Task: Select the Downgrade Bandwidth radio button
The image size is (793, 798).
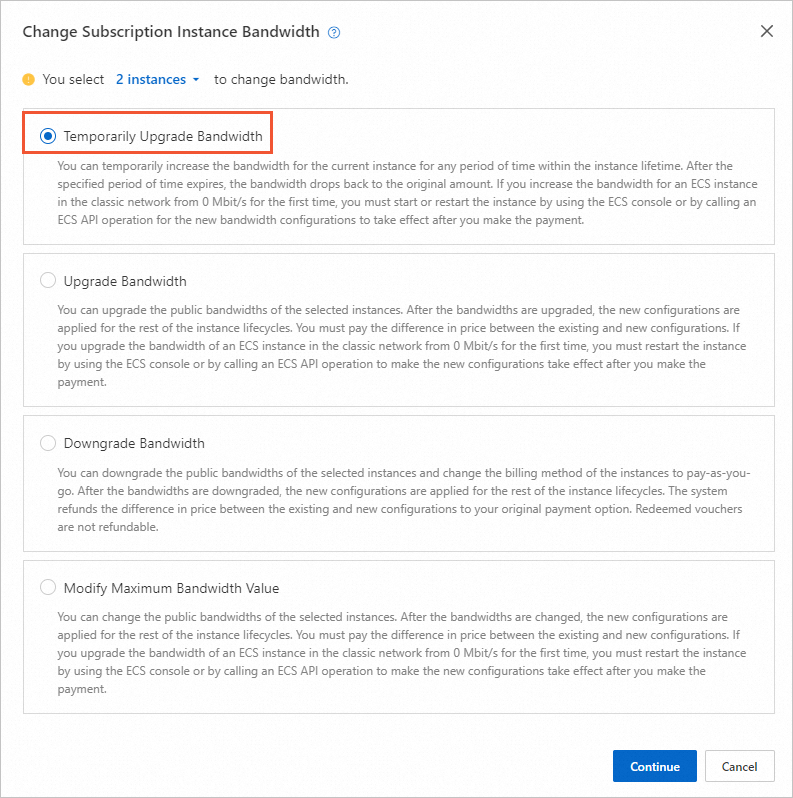Action: tap(48, 443)
